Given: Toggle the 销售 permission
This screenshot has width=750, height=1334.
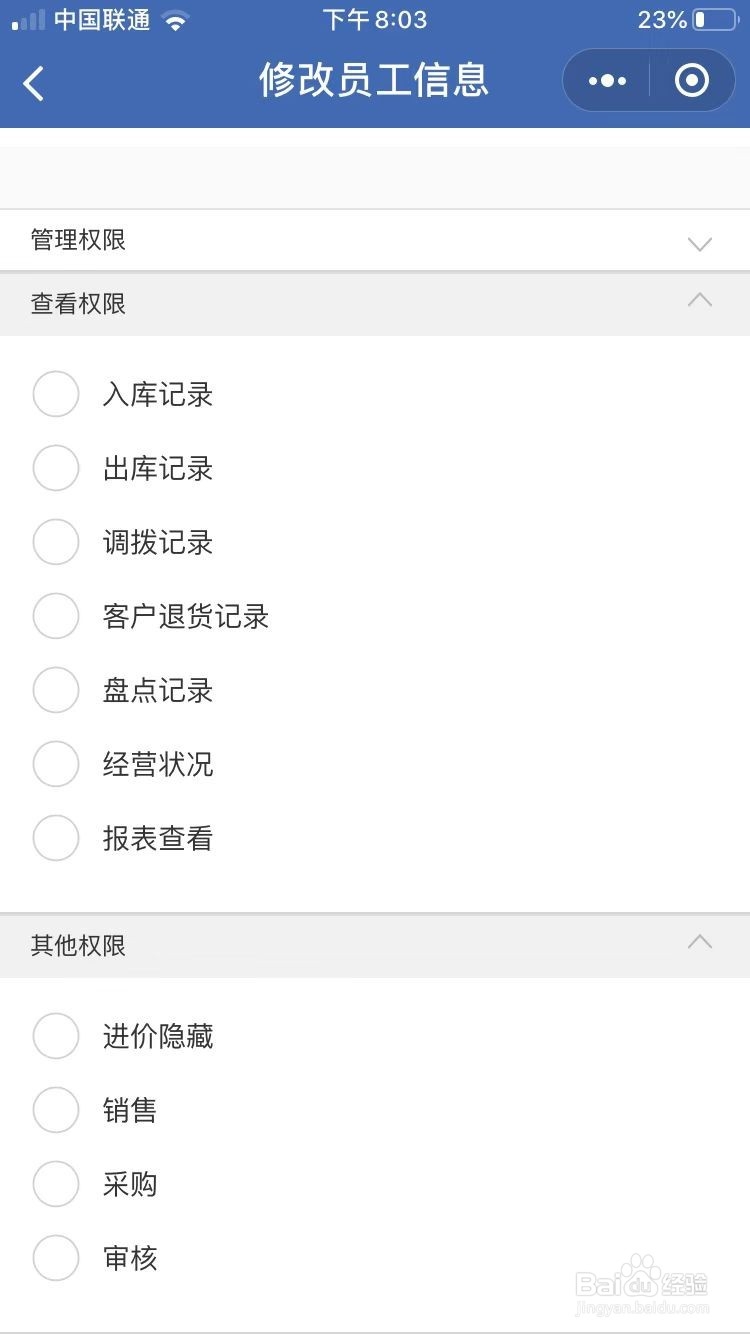Looking at the screenshot, I should pyautogui.click(x=56, y=1110).
